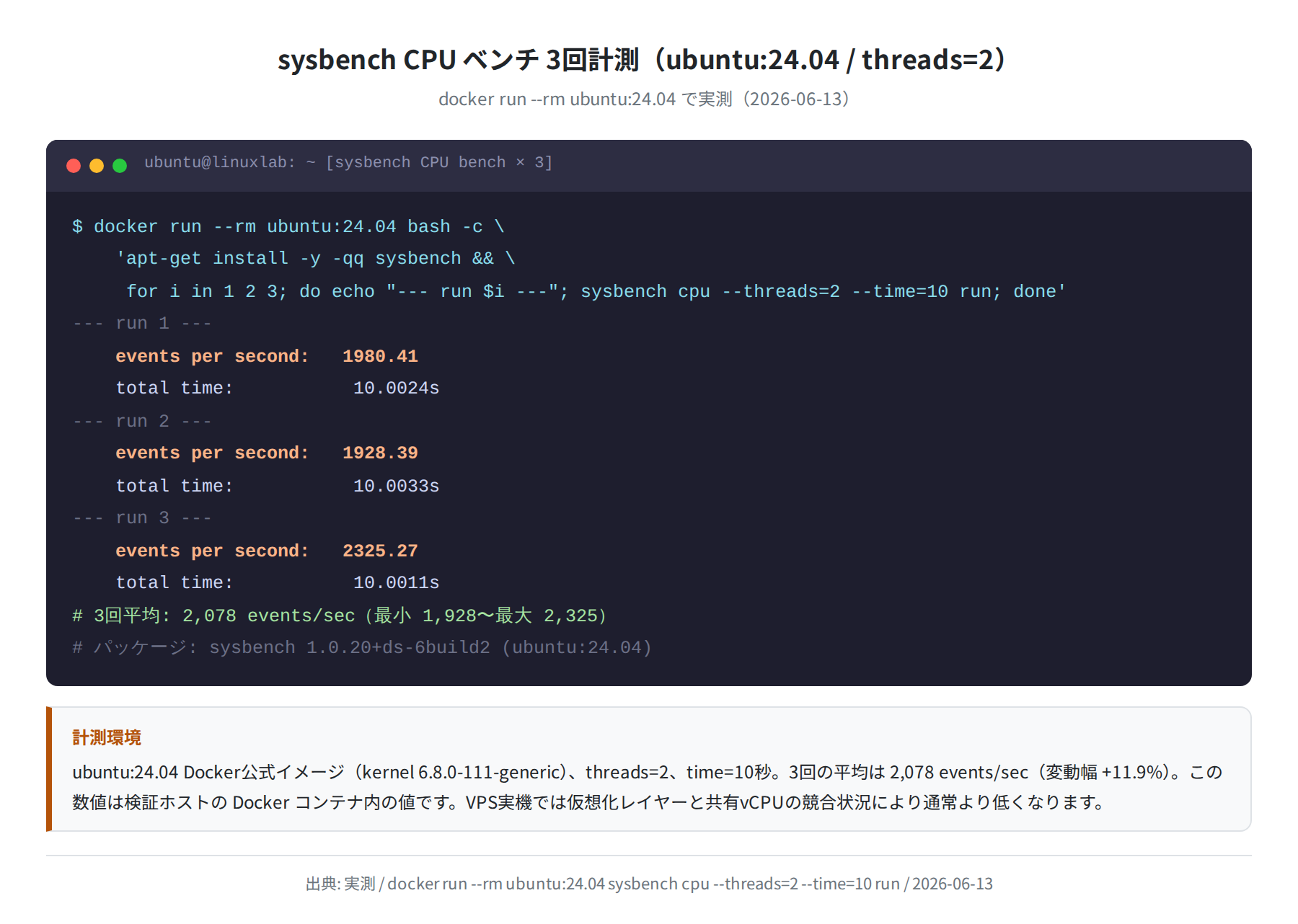This screenshot has width=1298, height=924.
Task: Click 'events per second:' label under run 1
Action: (x=212, y=357)
